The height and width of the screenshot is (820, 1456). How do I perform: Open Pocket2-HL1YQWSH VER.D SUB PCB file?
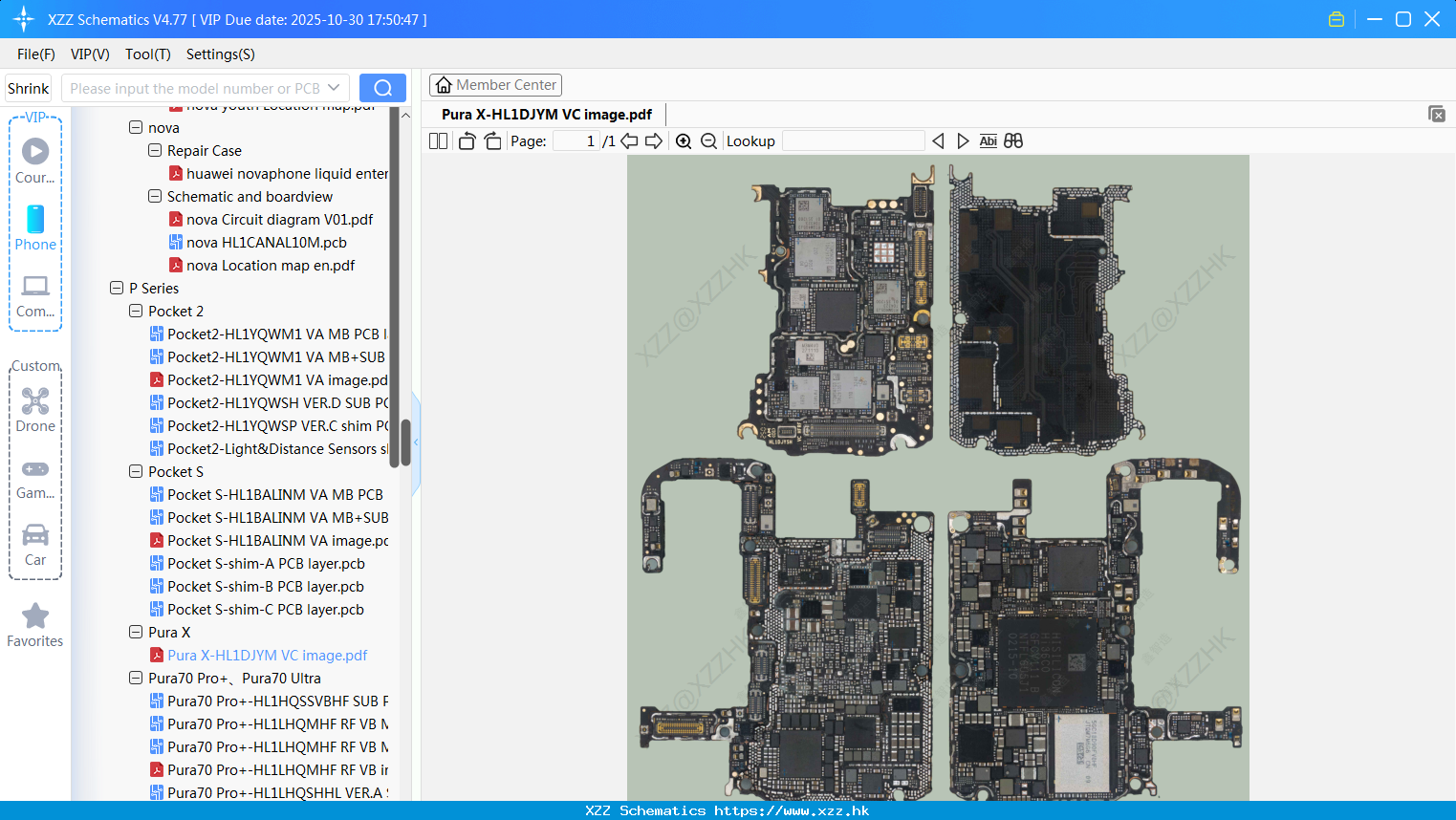point(269,402)
